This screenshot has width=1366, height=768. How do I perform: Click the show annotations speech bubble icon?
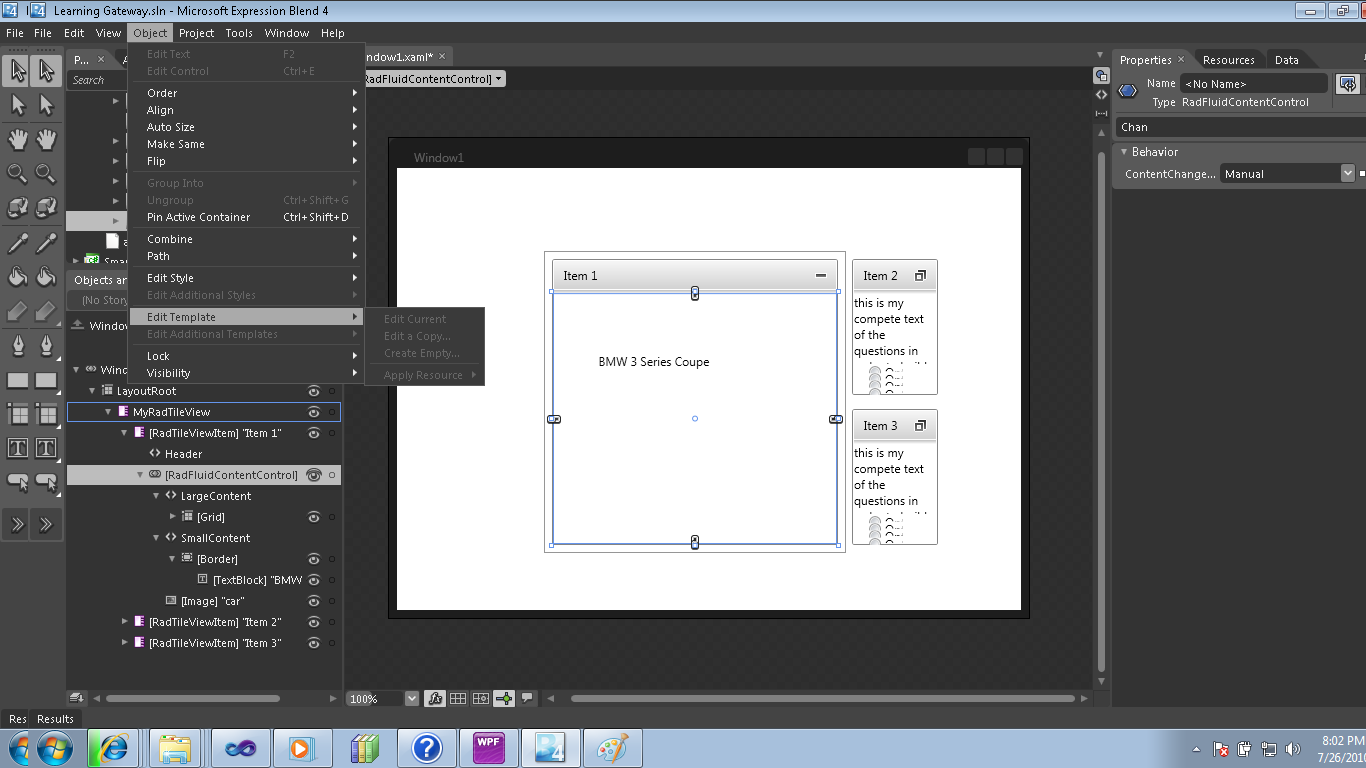[527, 698]
